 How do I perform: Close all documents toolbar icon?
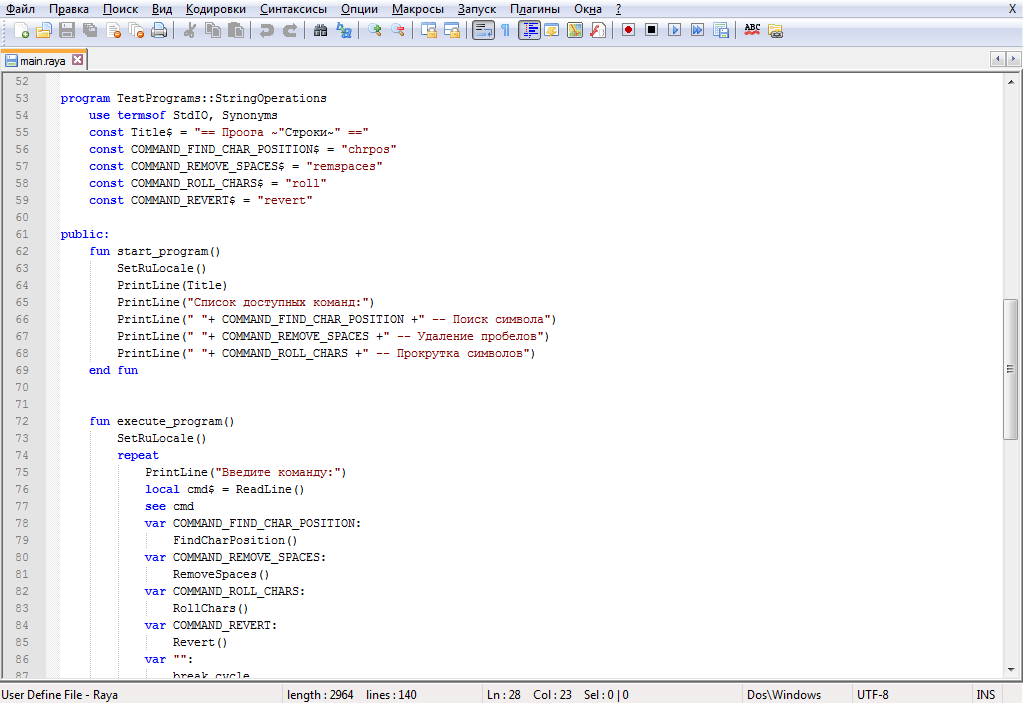[x=136, y=30]
